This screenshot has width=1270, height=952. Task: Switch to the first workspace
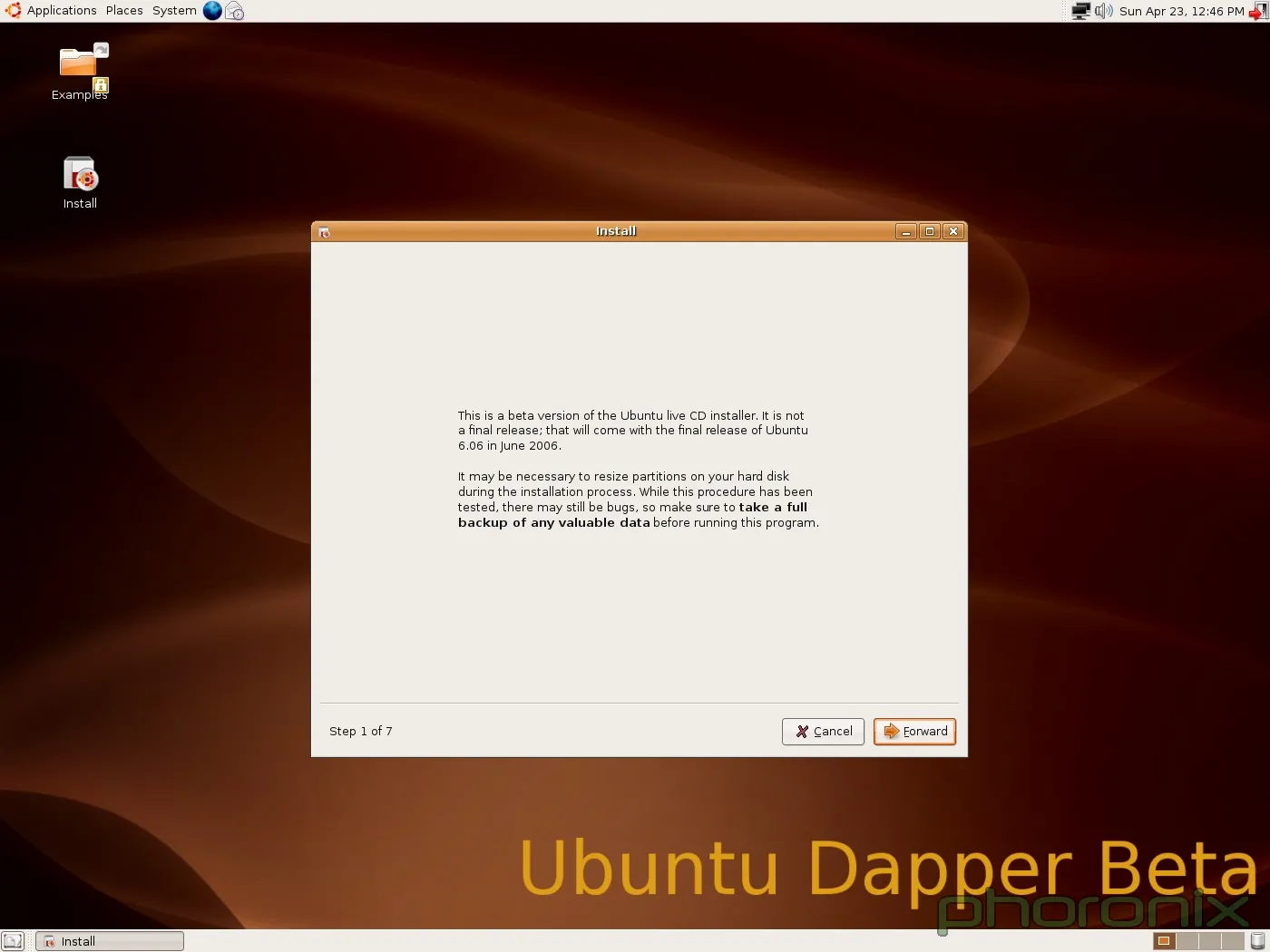pyautogui.click(x=1164, y=941)
